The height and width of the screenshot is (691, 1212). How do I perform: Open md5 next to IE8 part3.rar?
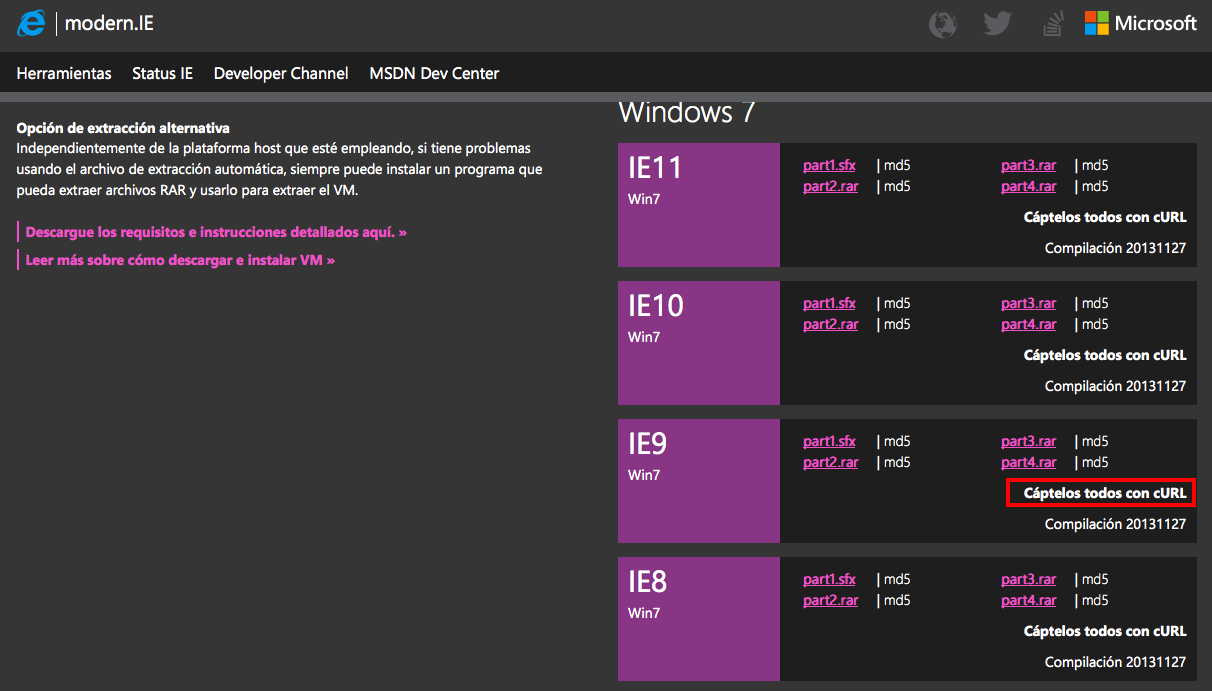coord(1095,579)
